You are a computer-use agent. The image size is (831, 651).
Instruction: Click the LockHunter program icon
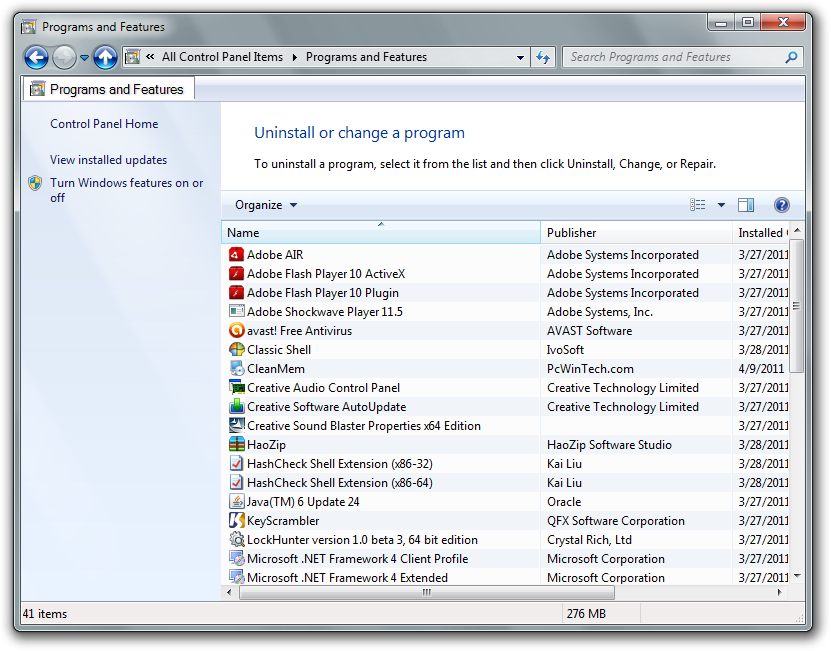[x=236, y=539]
